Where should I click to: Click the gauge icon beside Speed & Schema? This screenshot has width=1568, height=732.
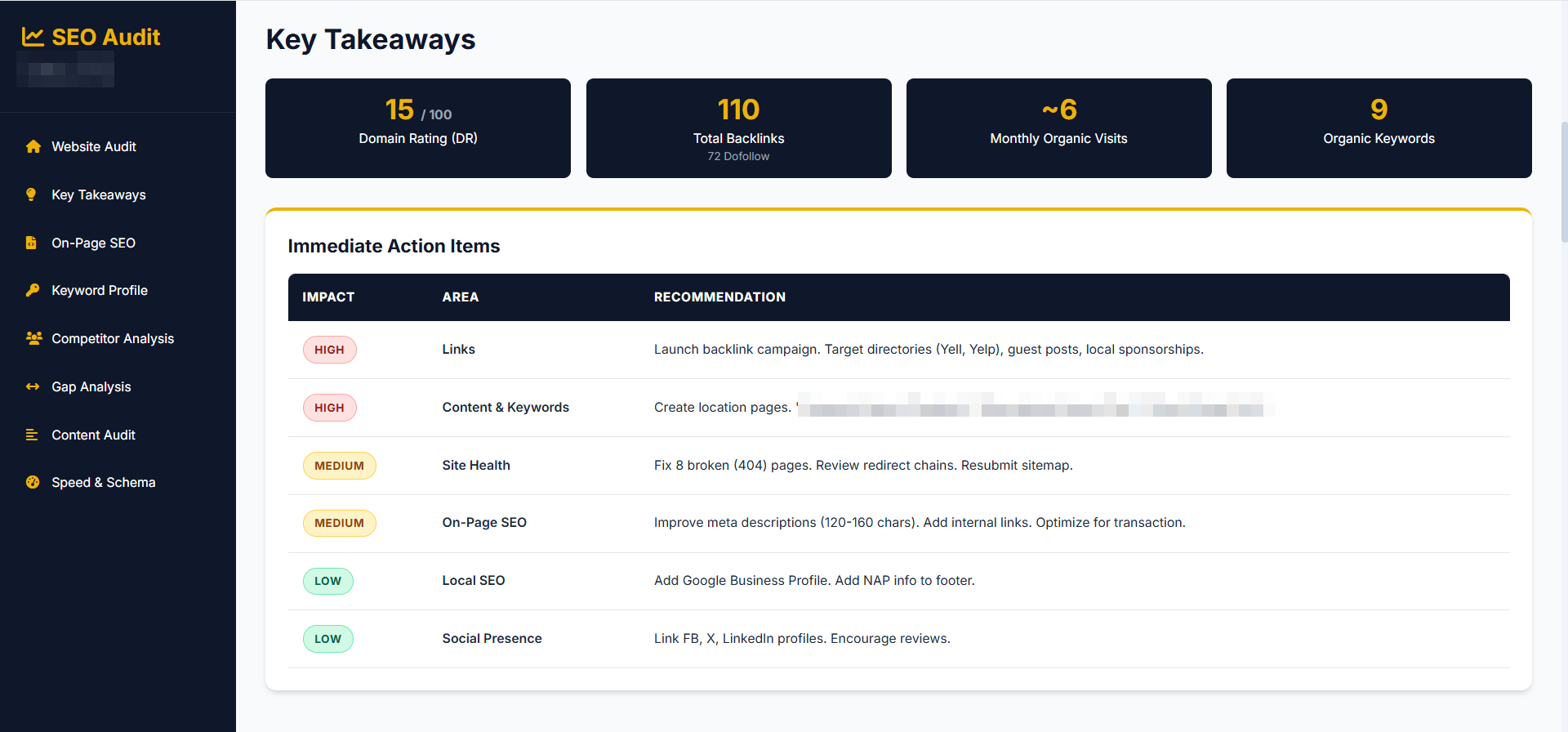click(33, 482)
